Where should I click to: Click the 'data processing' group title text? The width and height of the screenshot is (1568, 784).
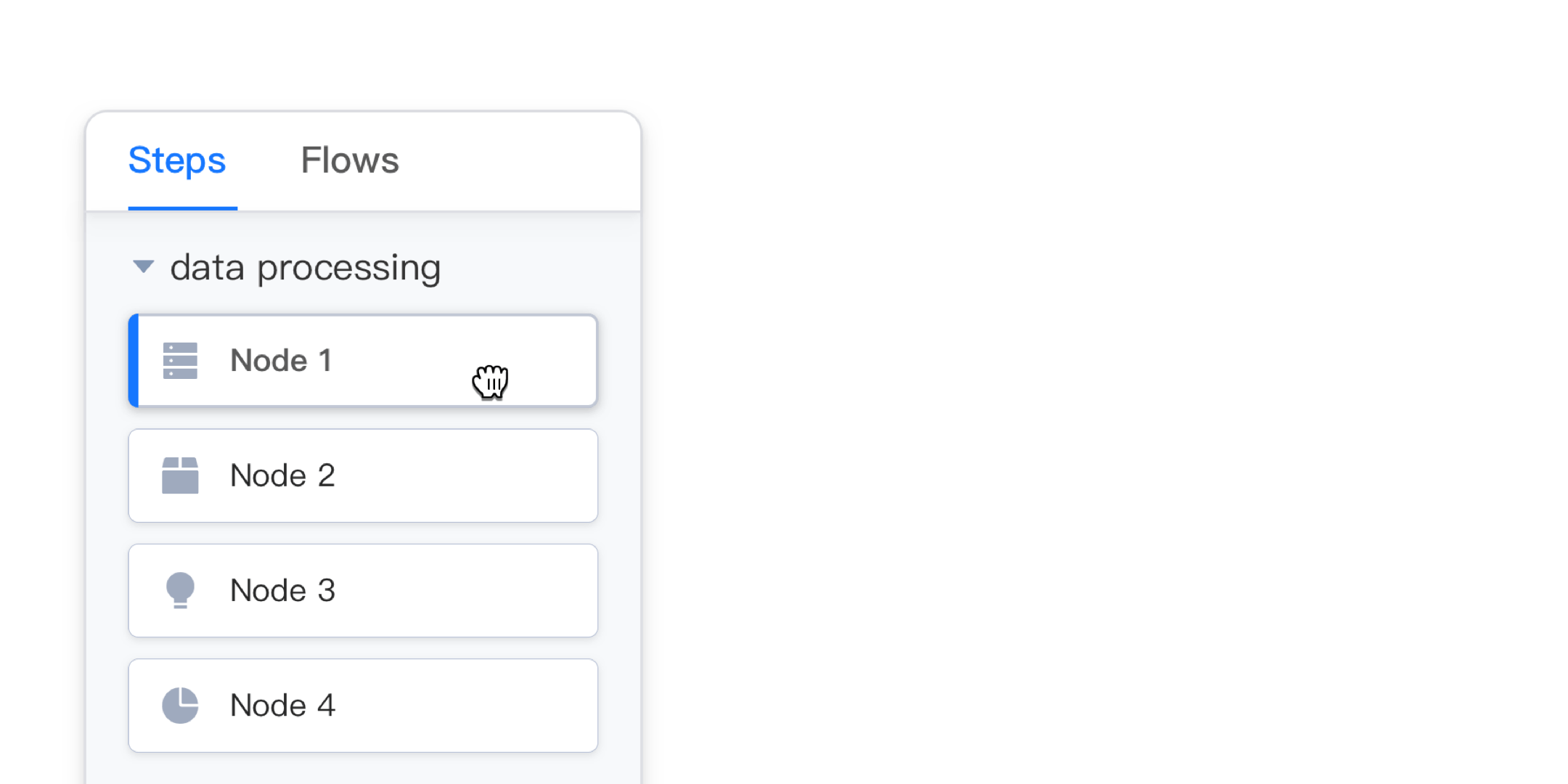[x=305, y=268]
